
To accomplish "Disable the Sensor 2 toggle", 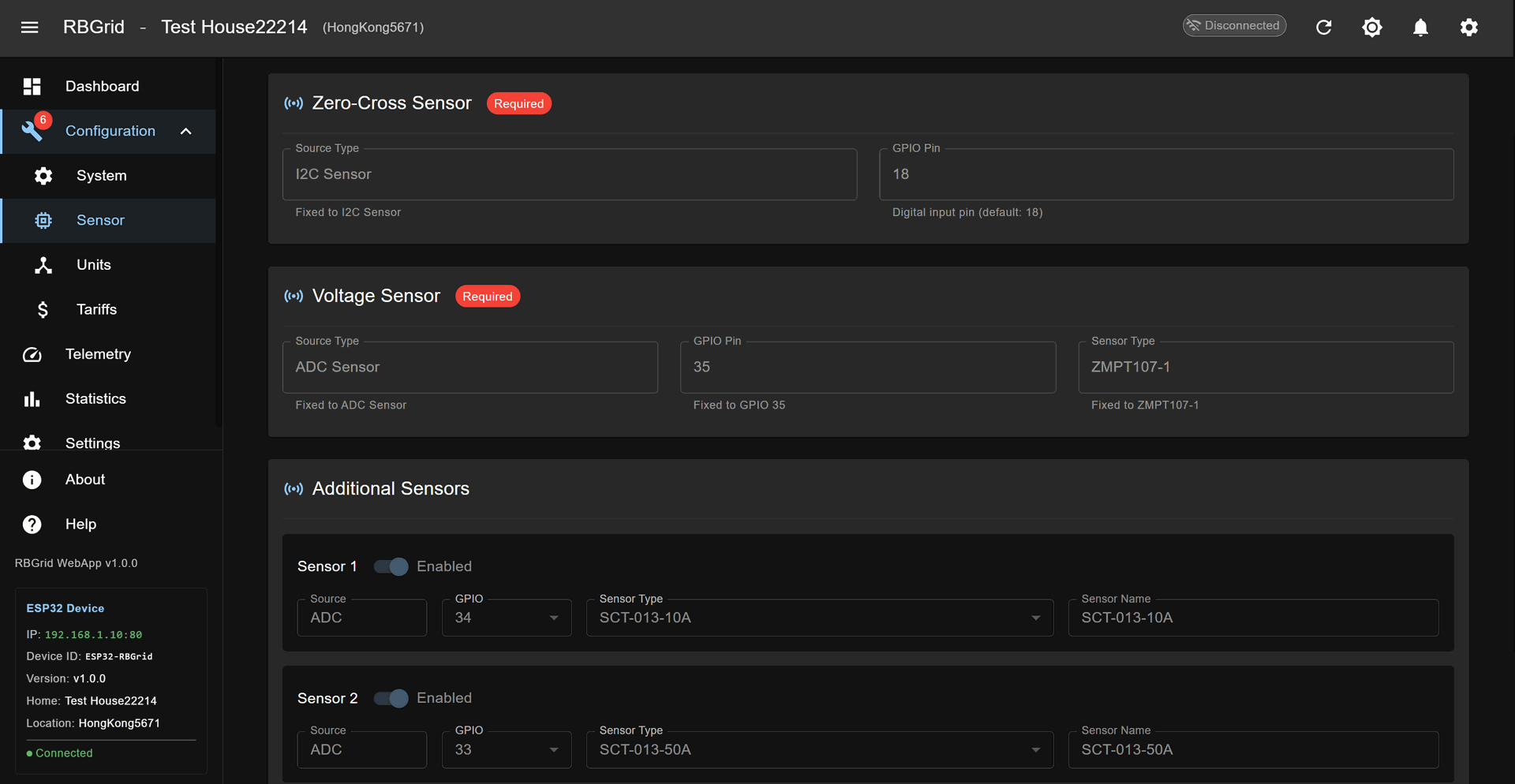I will [391, 698].
